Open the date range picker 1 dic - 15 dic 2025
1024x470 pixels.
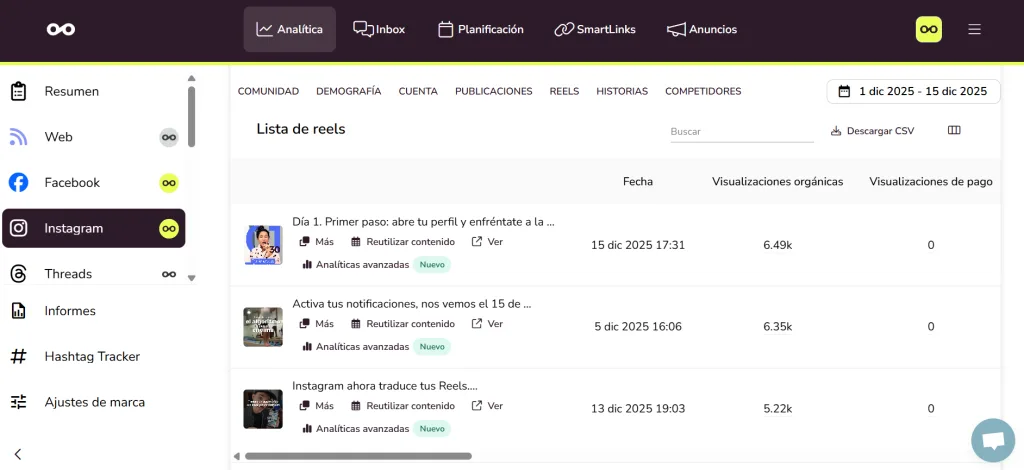point(913,91)
